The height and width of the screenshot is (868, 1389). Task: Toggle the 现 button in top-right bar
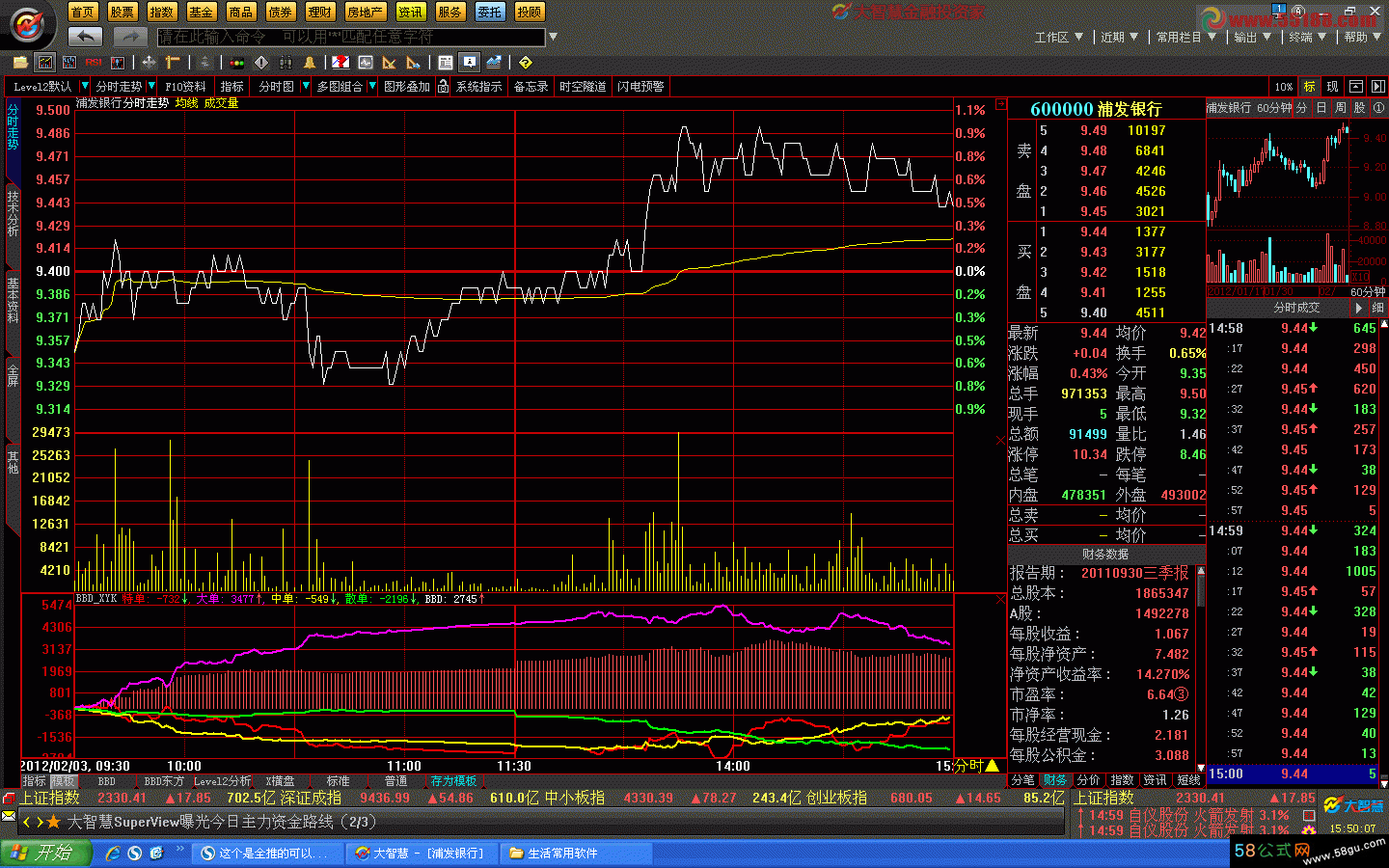pyautogui.click(x=1332, y=87)
